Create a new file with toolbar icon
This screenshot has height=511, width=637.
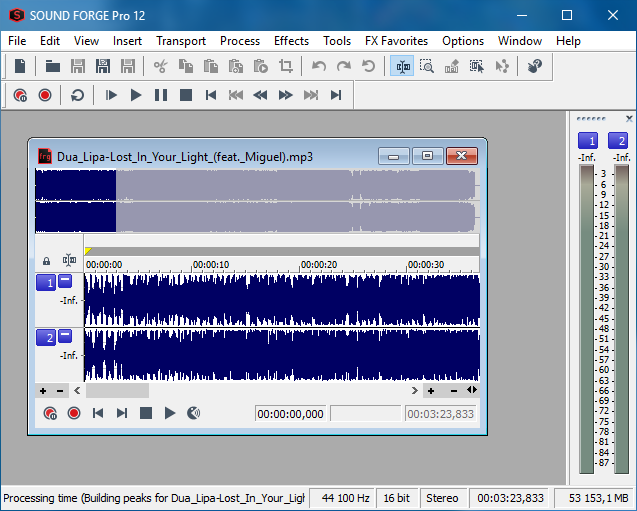pyautogui.click(x=20, y=66)
